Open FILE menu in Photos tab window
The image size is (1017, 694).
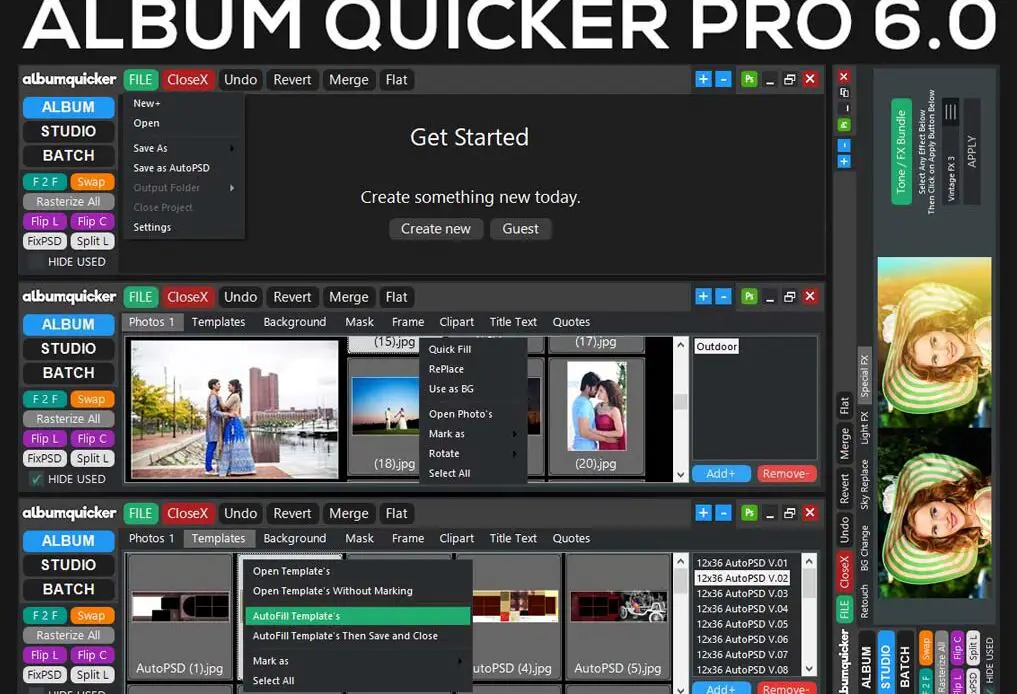pyautogui.click(x=140, y=296)
